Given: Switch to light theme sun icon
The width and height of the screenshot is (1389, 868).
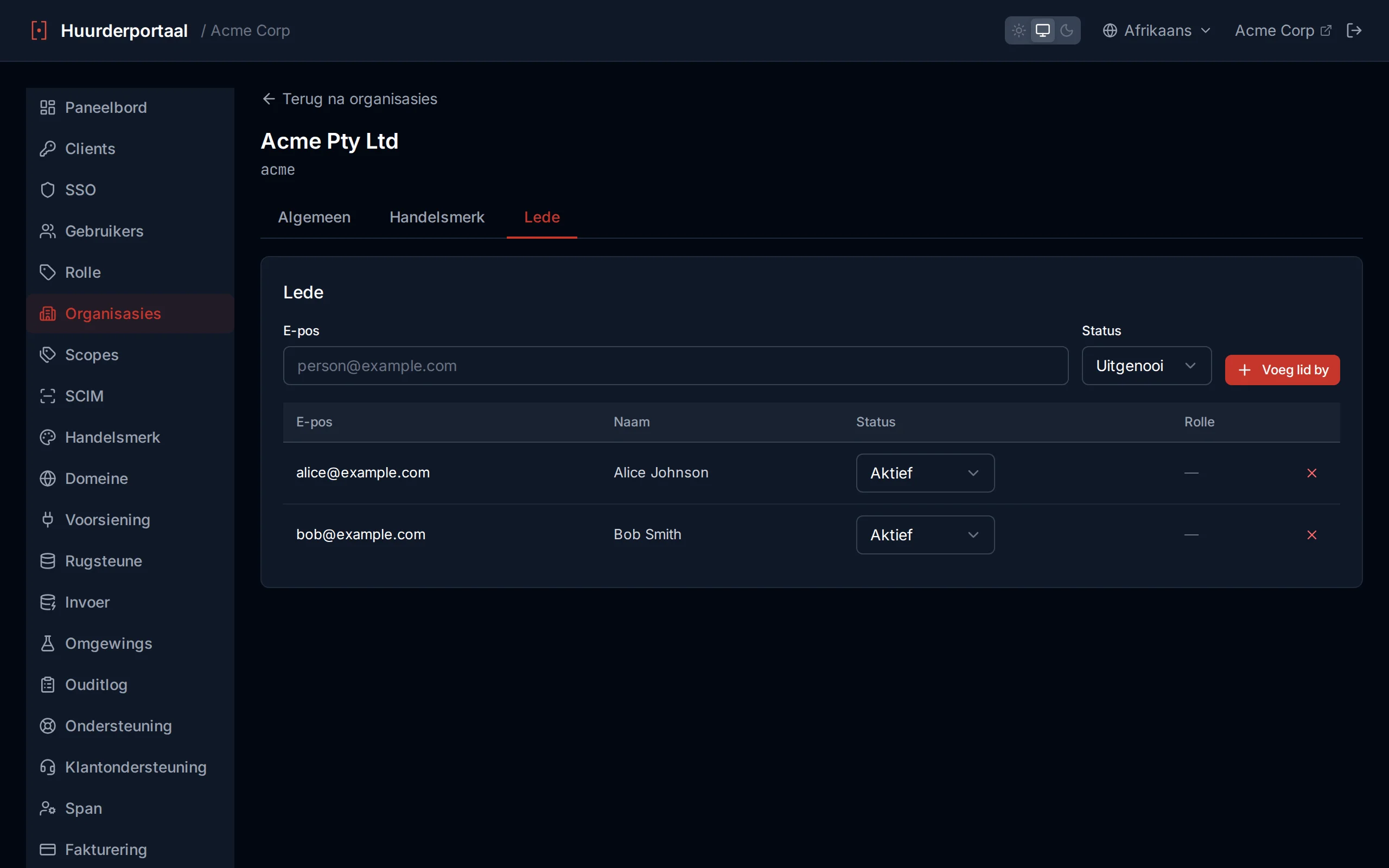Looking at the screenshot, I should (x=1019, y=30).
